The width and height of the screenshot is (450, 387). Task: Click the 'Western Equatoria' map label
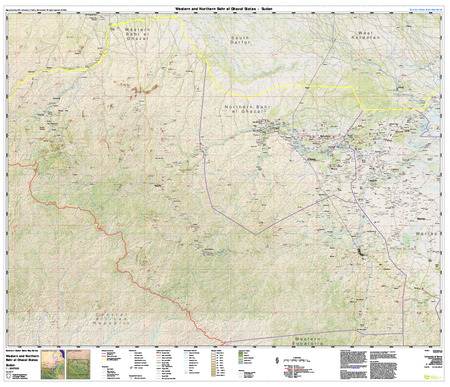(x=307, y=341)
